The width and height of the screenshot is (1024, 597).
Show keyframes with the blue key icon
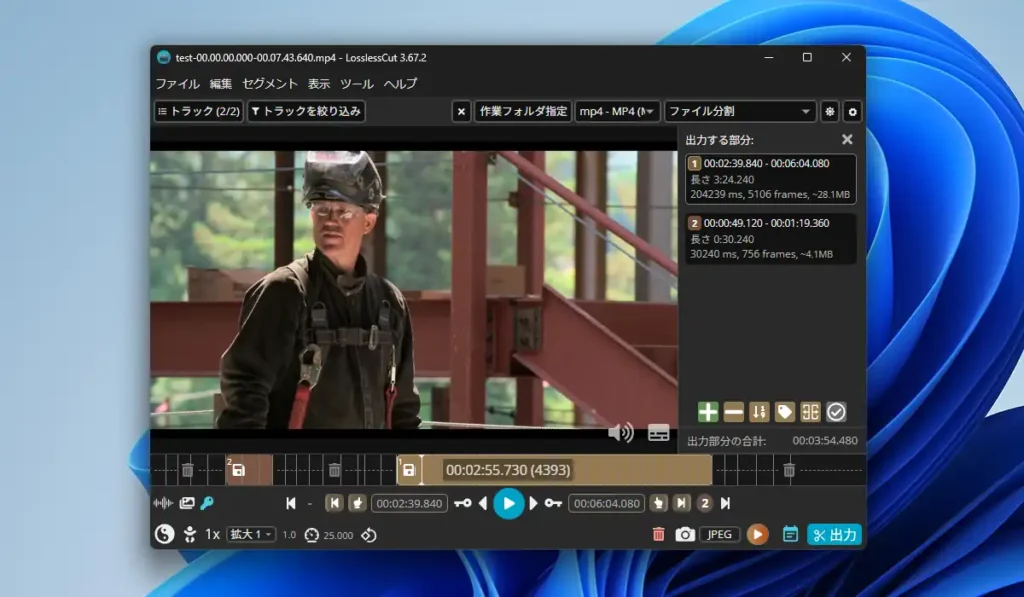point(207,503)
